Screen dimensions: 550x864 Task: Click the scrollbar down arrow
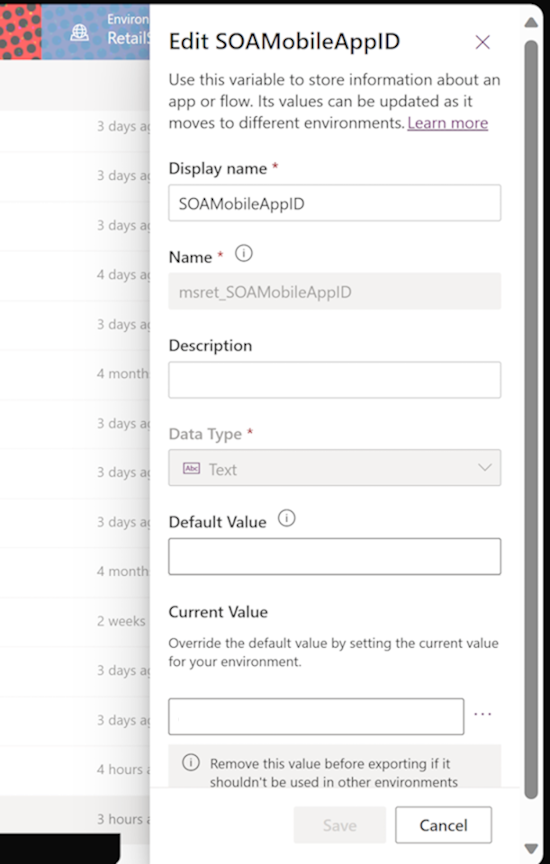click(531, 848)
